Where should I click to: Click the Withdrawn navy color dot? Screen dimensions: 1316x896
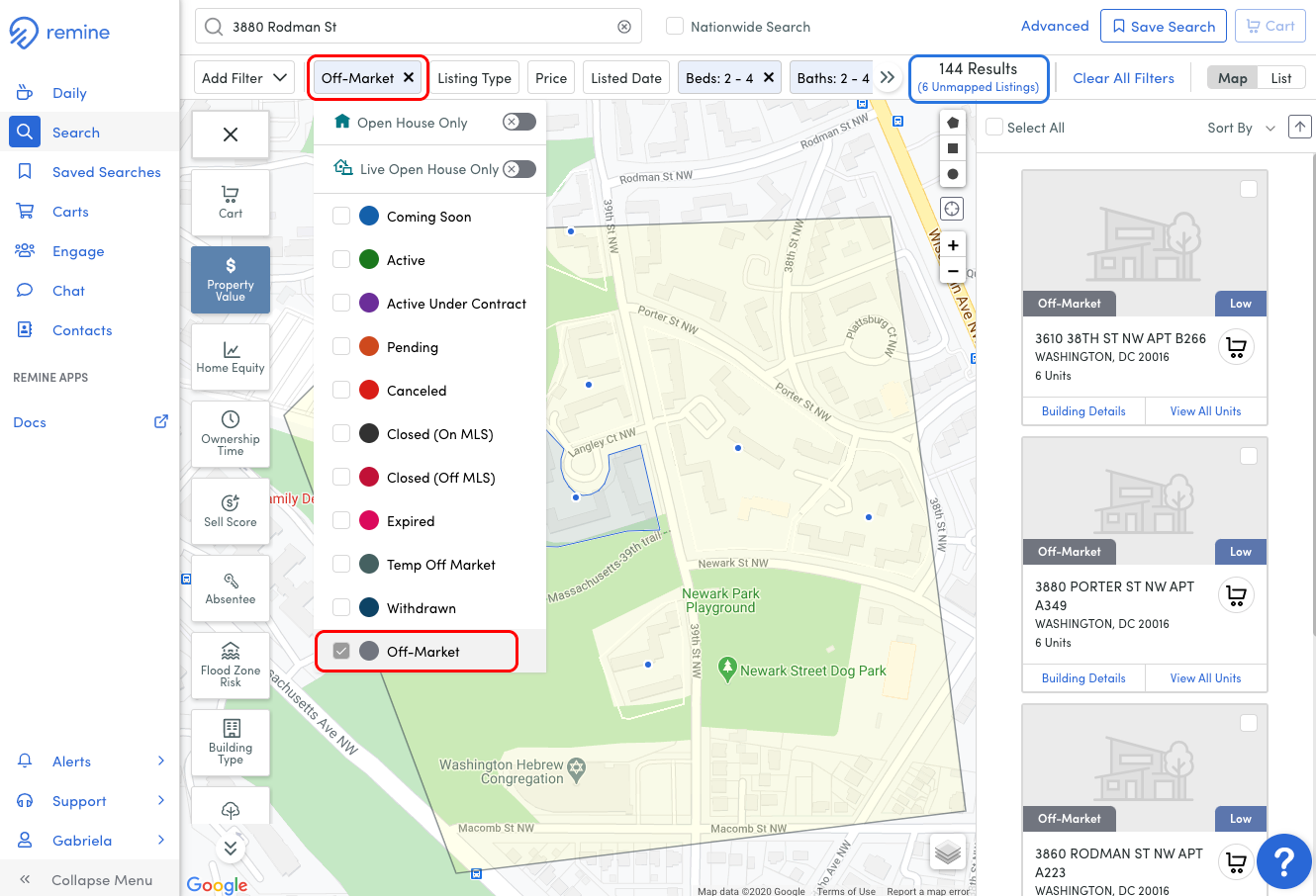tap(369, 607)
